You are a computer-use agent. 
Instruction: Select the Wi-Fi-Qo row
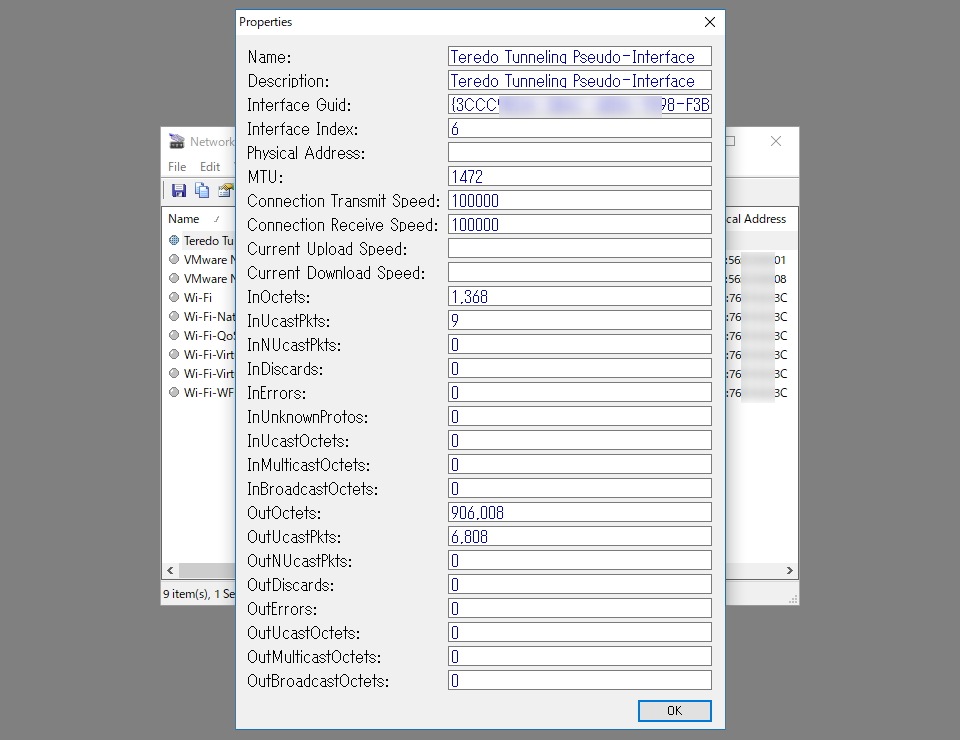tap(209, 335)
